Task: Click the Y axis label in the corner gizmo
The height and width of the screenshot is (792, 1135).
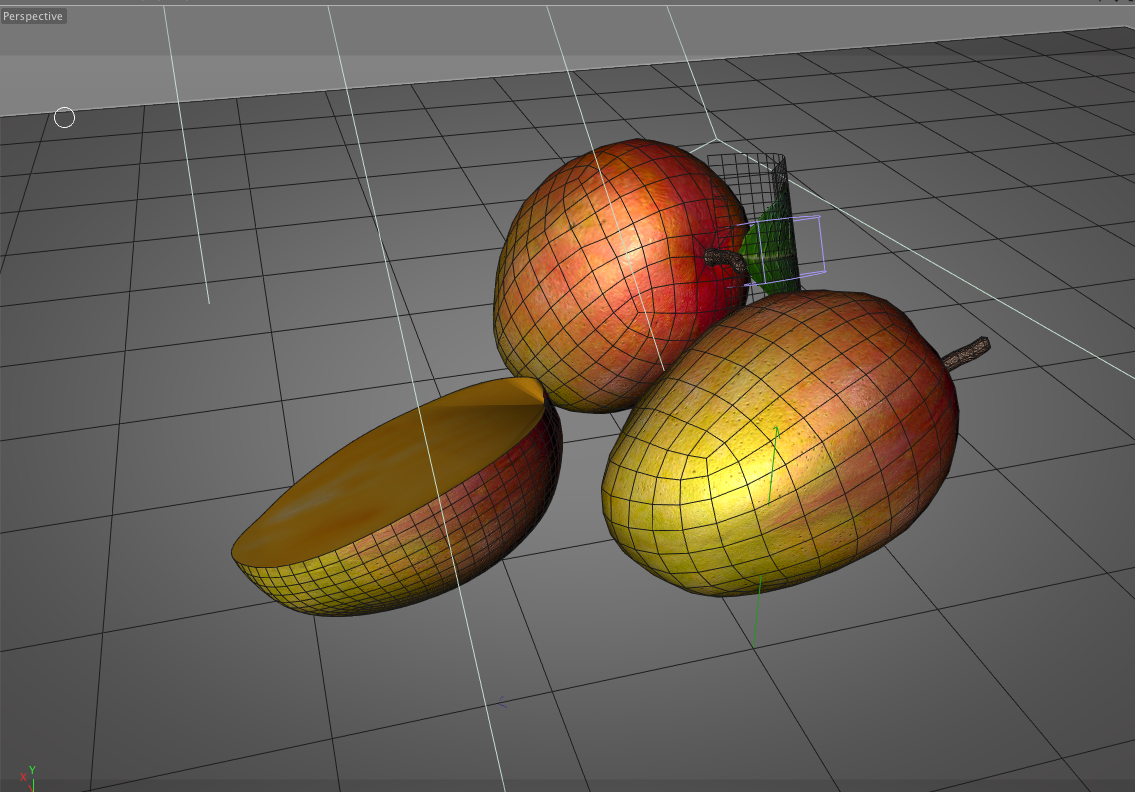Action: pos(32,770)
